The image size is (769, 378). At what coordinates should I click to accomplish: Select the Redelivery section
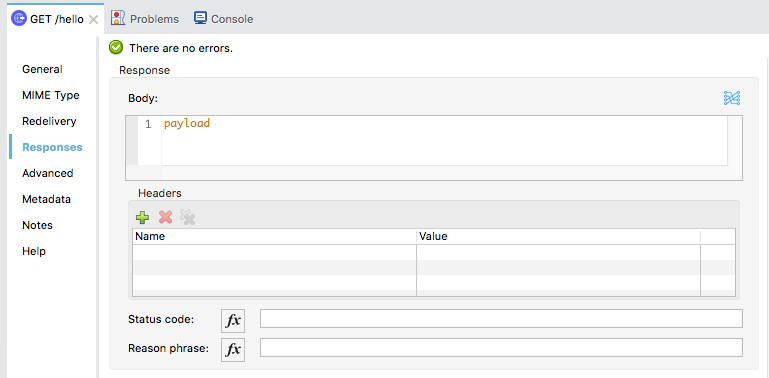tap(49, 121)
